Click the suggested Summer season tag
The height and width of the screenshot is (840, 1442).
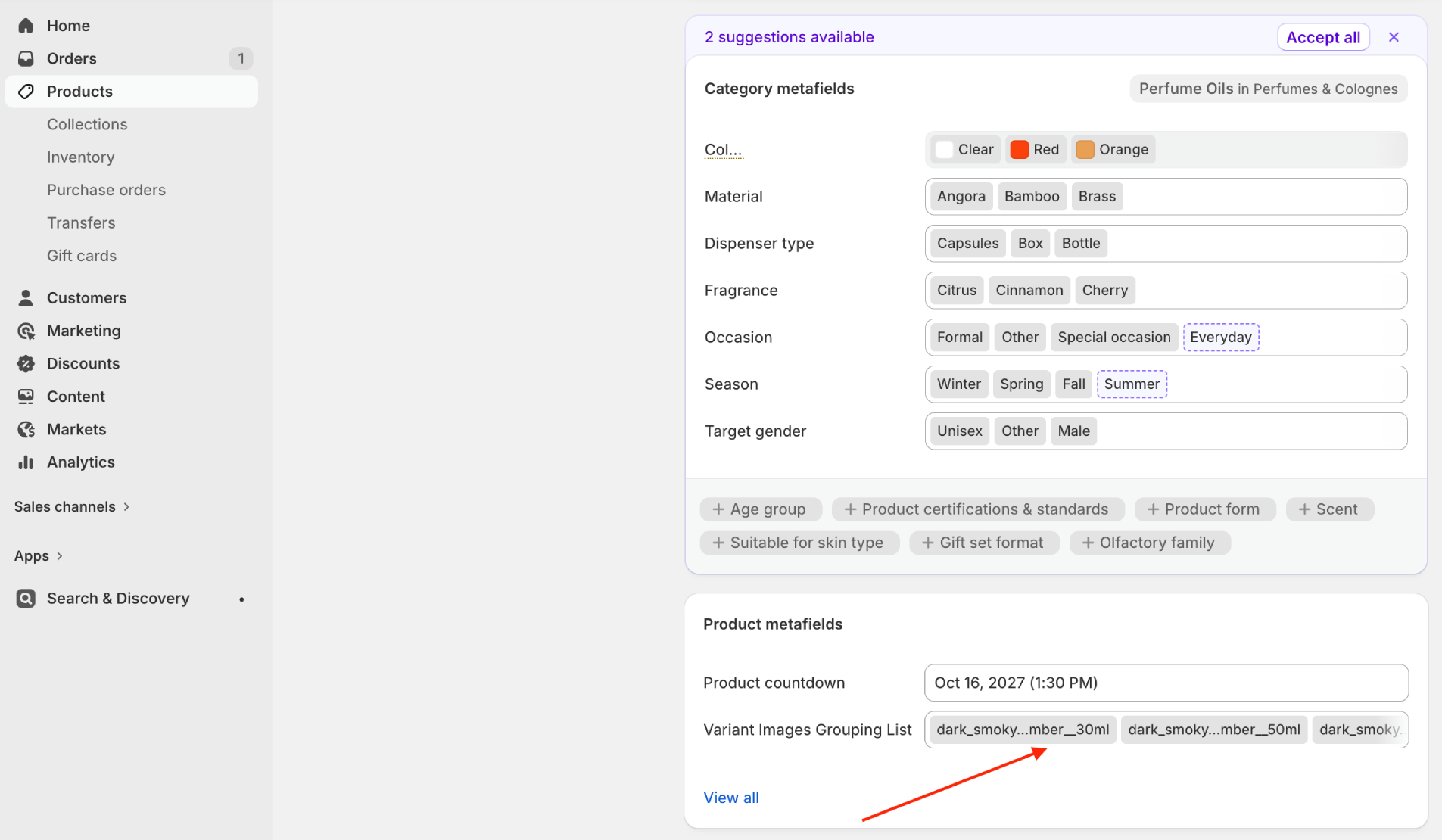point(1132,384)
